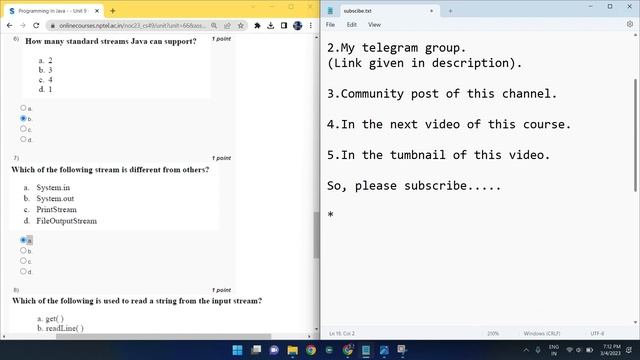Select option c for standard streams question
Image resolution: width=640 pixels, height=360 pixels.
click(23, 129)
